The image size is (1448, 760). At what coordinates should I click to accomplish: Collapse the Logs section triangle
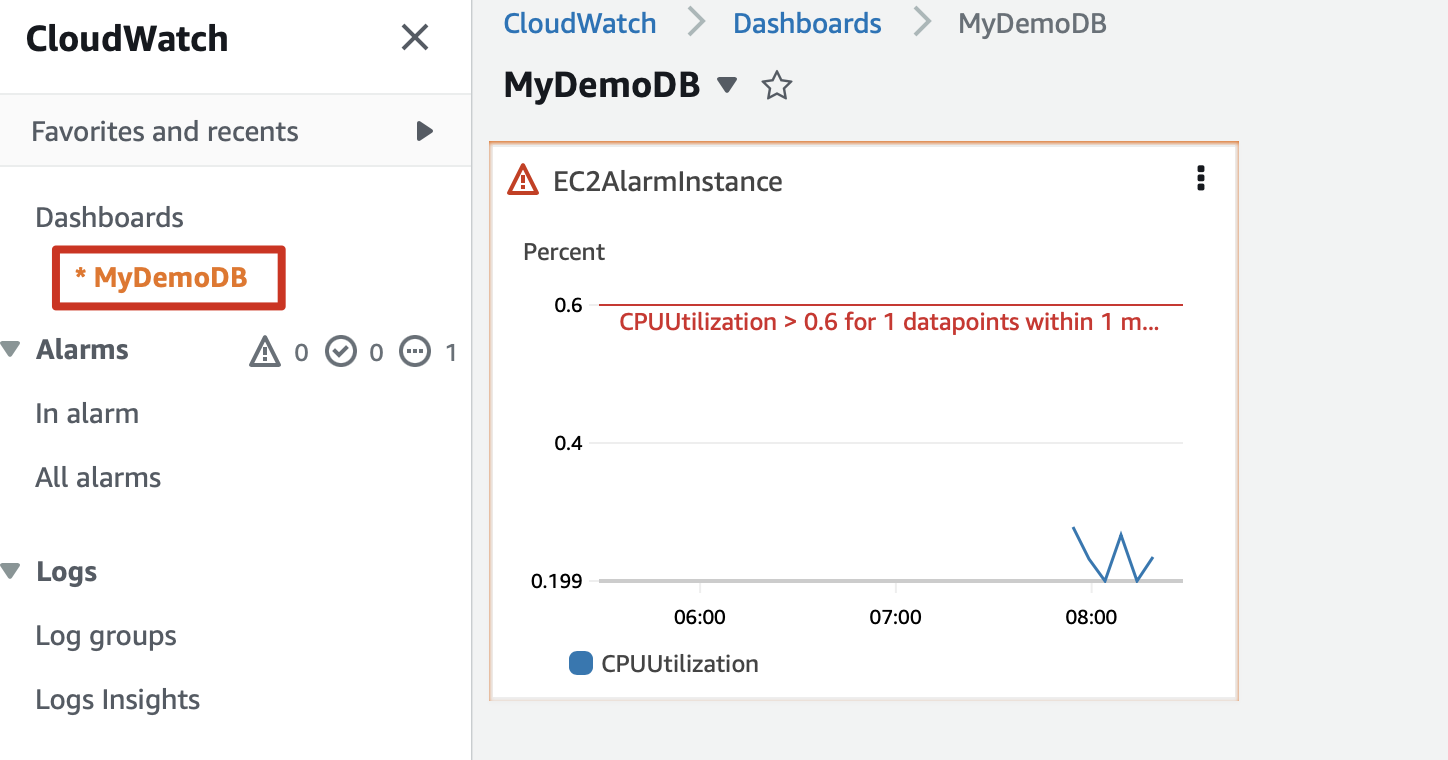(11, 572)
